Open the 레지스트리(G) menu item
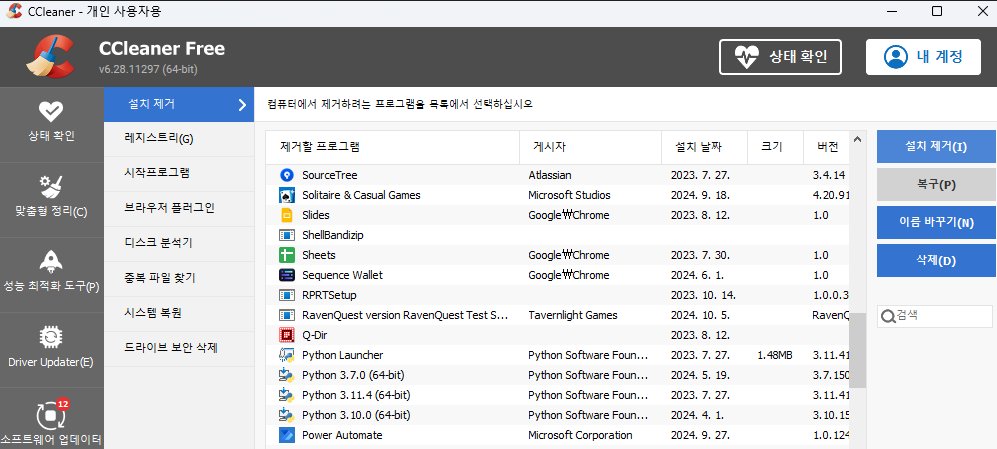Screen dimensions: 997x449 179,139
